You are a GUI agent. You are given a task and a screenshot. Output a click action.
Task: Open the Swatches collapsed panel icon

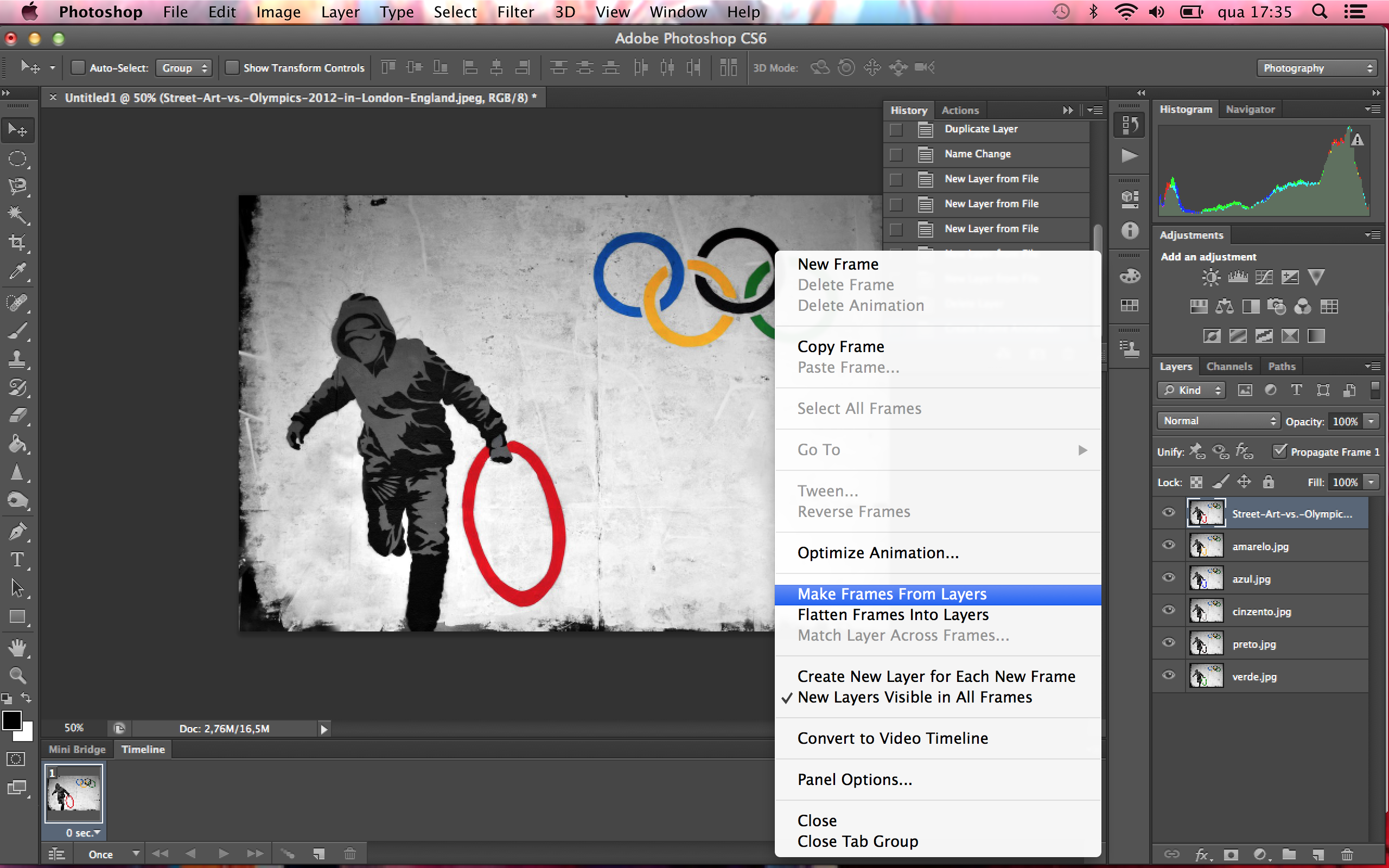pyautogui.click(x=1130, y=306)
